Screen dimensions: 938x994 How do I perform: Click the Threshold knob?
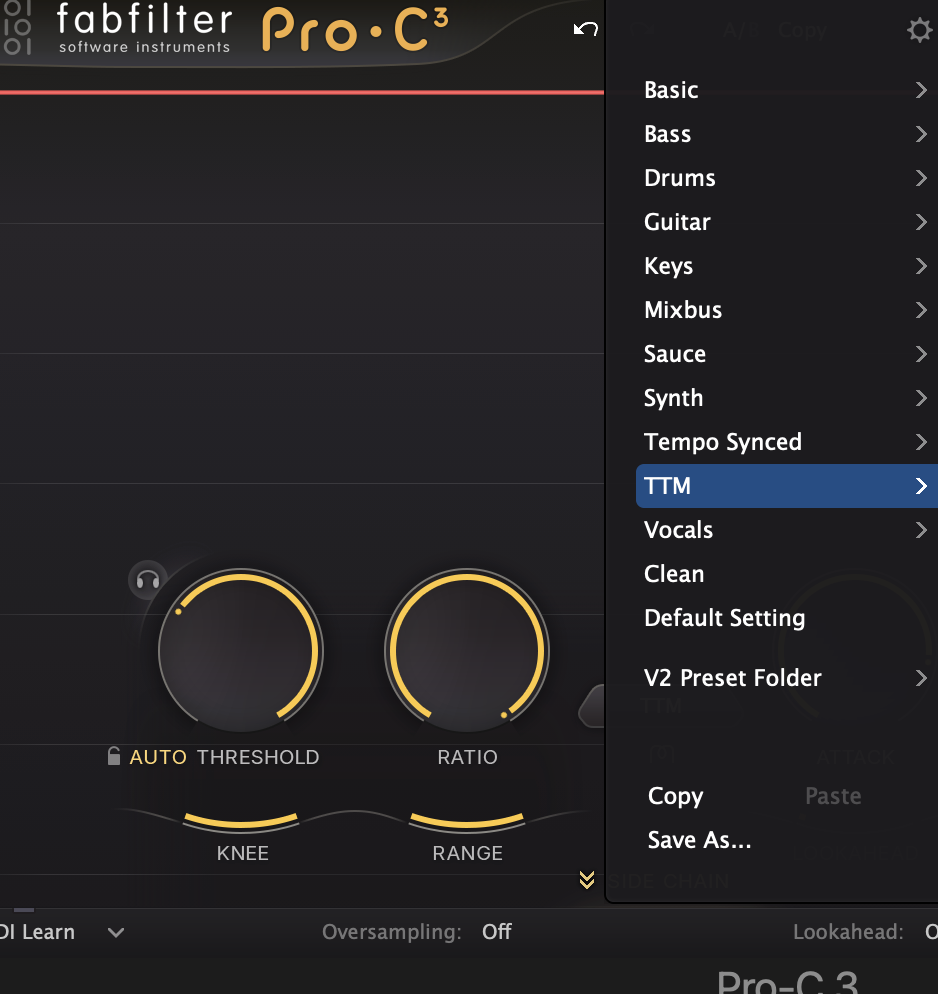pyautogui.click(x=241, y=651)
